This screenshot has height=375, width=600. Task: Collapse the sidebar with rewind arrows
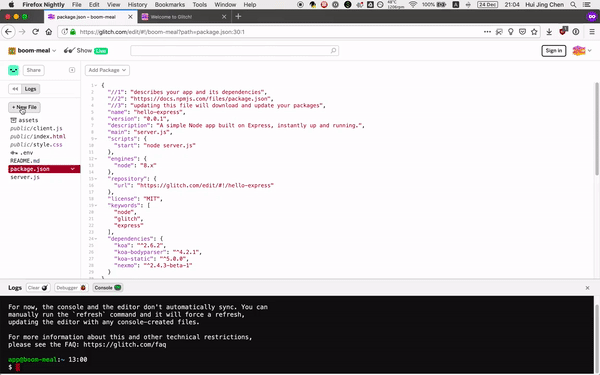tap(15, 89)
